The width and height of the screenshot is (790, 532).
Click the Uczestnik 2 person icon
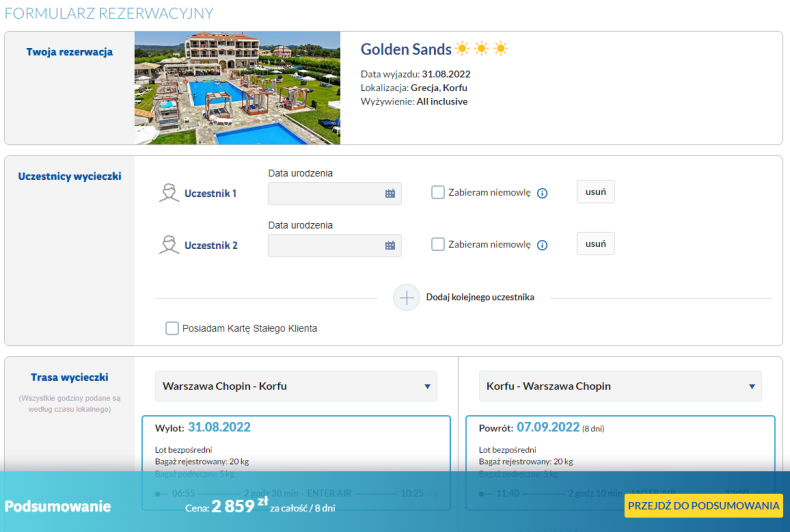tap(169, 245)
